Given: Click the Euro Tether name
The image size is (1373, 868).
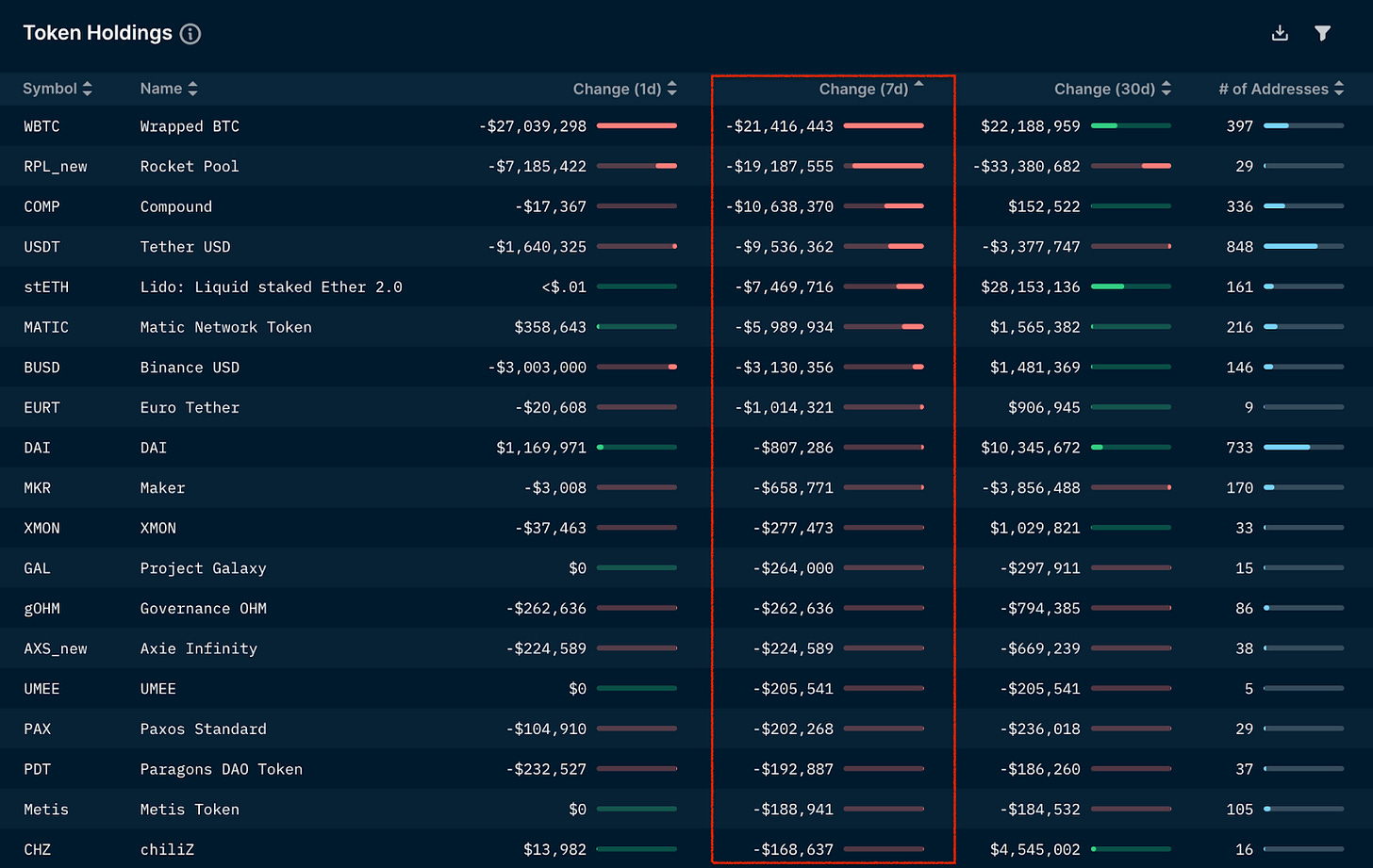Looking at the screenshot, I should (190, 408).
